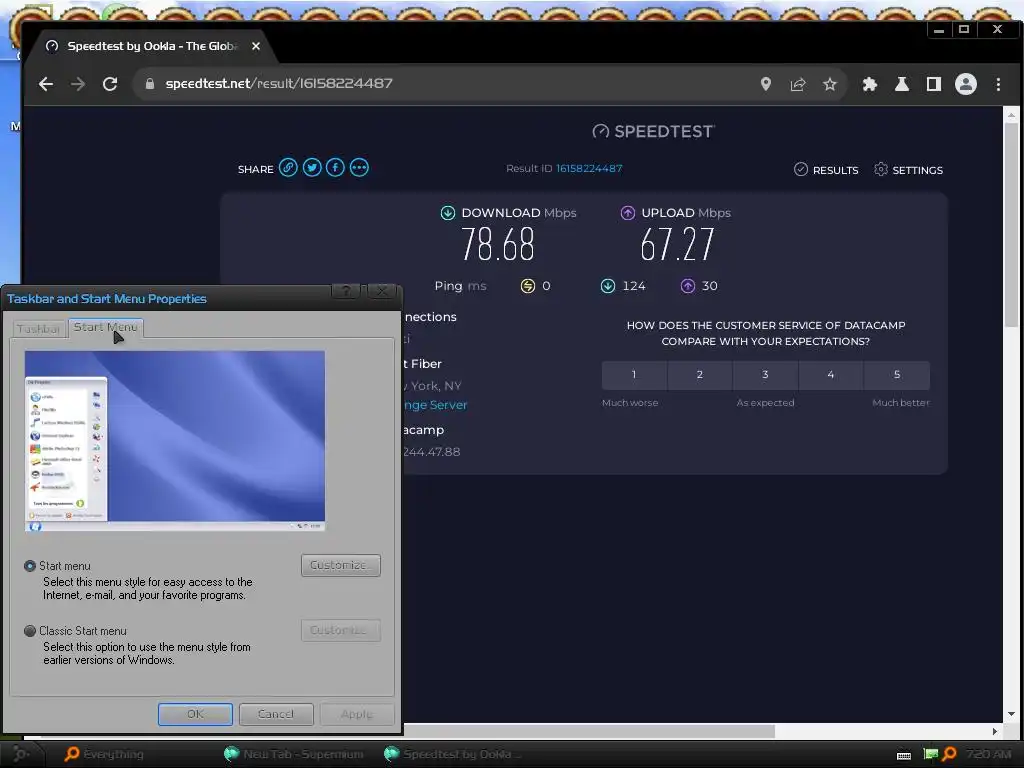The width and height of the screenshot is (1024, 768).
Task: Switch to New Tab - Supermium taskbar item
Action: tap(294, 754)
